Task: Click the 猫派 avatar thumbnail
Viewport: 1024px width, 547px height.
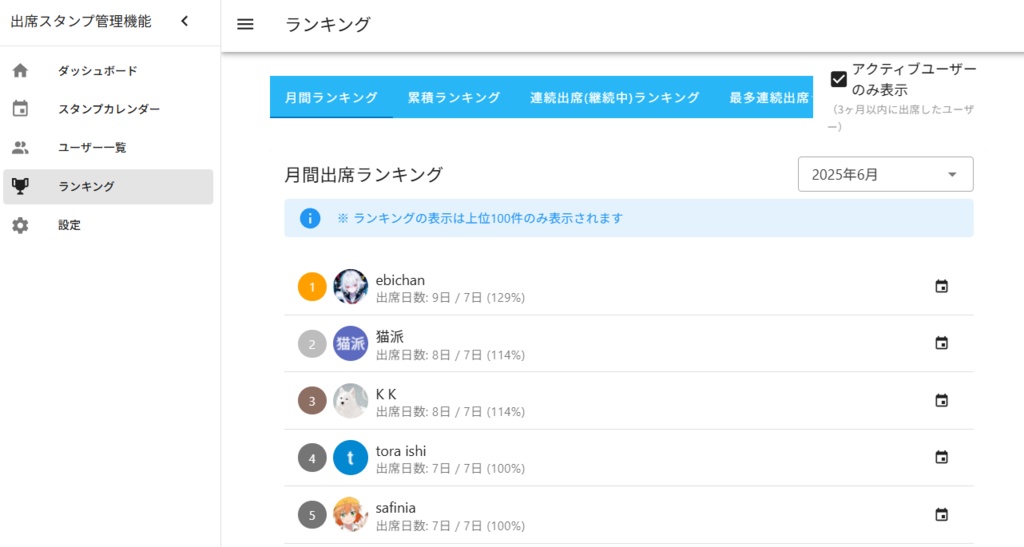Action: (x=350, y=344)
